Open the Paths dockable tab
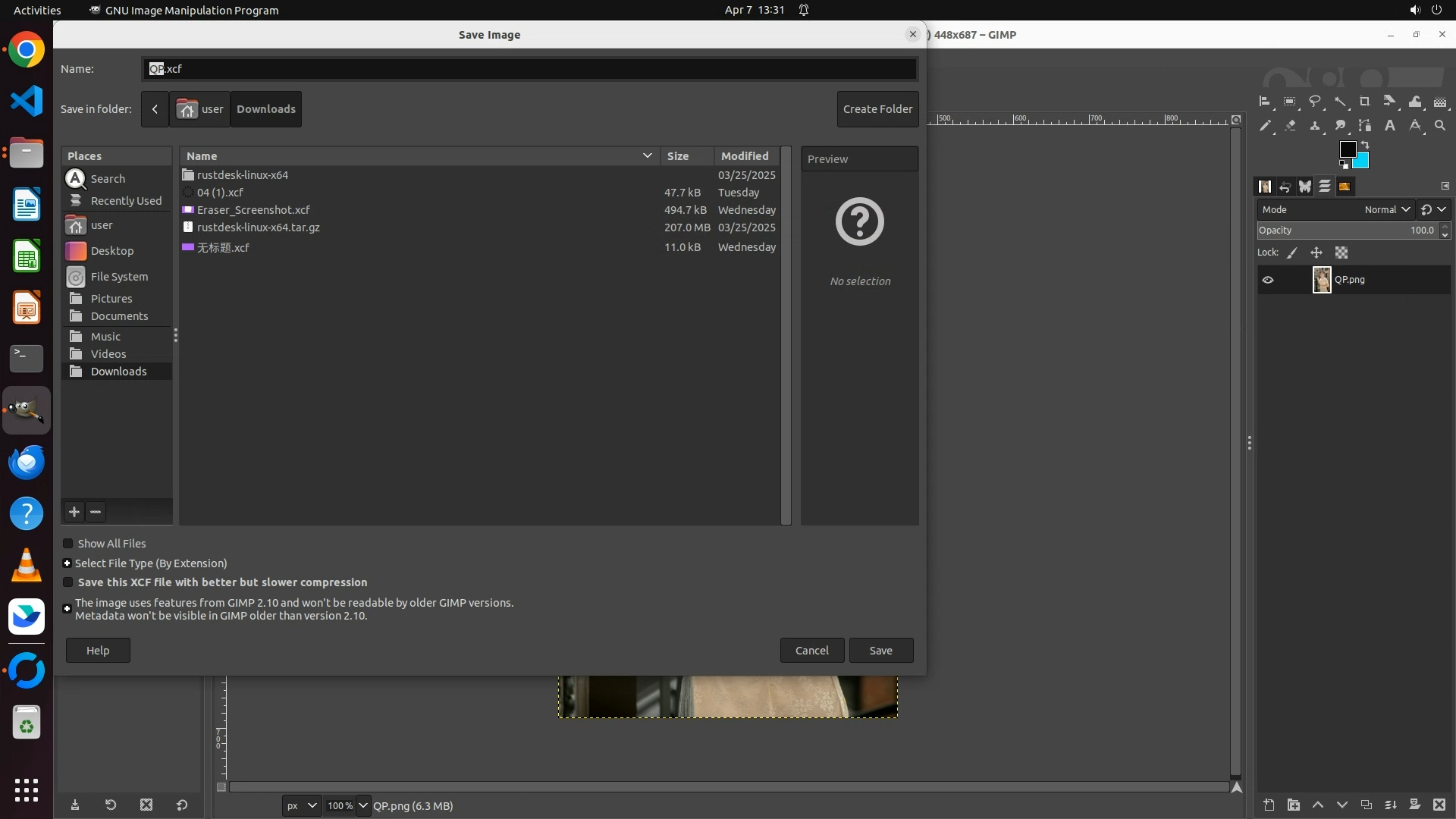Viewport: 1456px width, 819px height. pos(1305,187)
